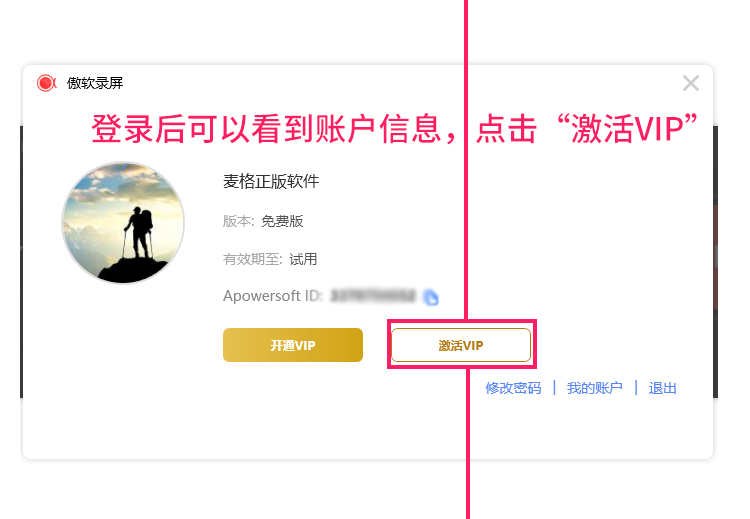Click the gold 开通VIP button

pos(293,345)
